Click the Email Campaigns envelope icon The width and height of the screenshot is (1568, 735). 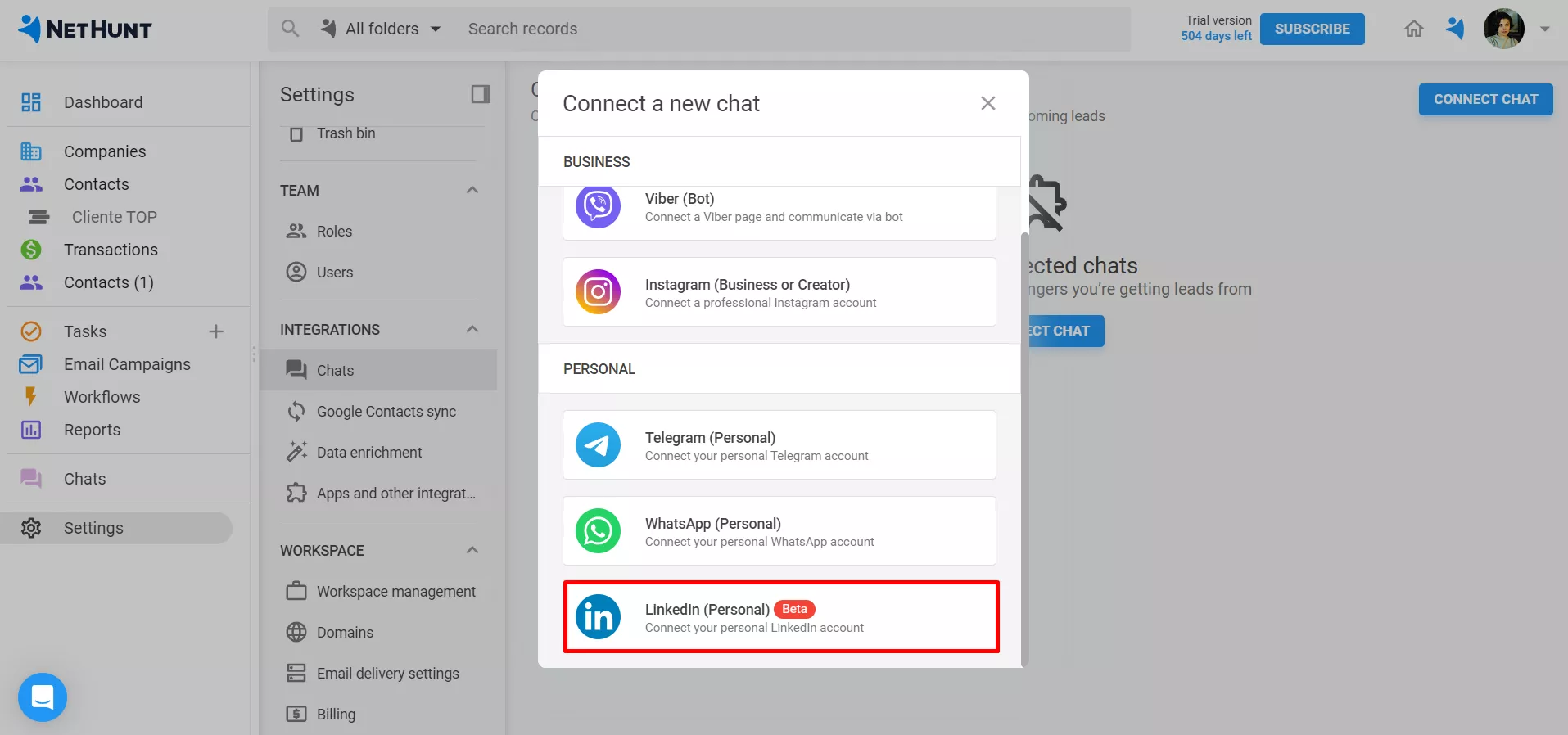31,364
